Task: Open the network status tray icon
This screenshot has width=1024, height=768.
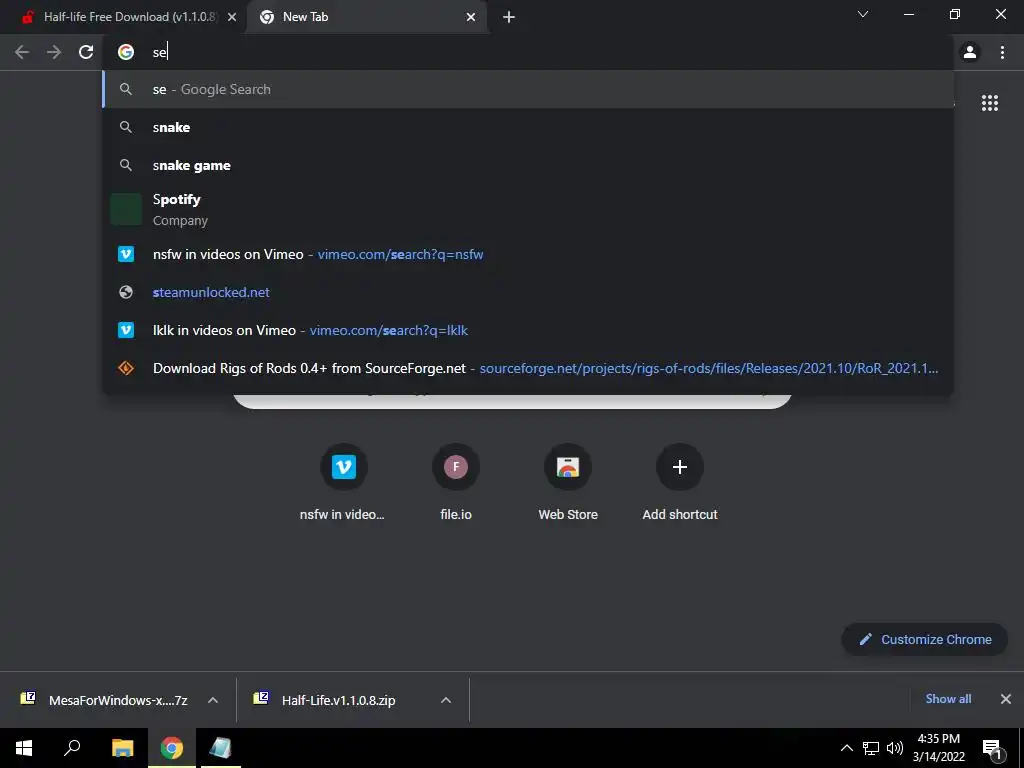Action: point(871,748)
